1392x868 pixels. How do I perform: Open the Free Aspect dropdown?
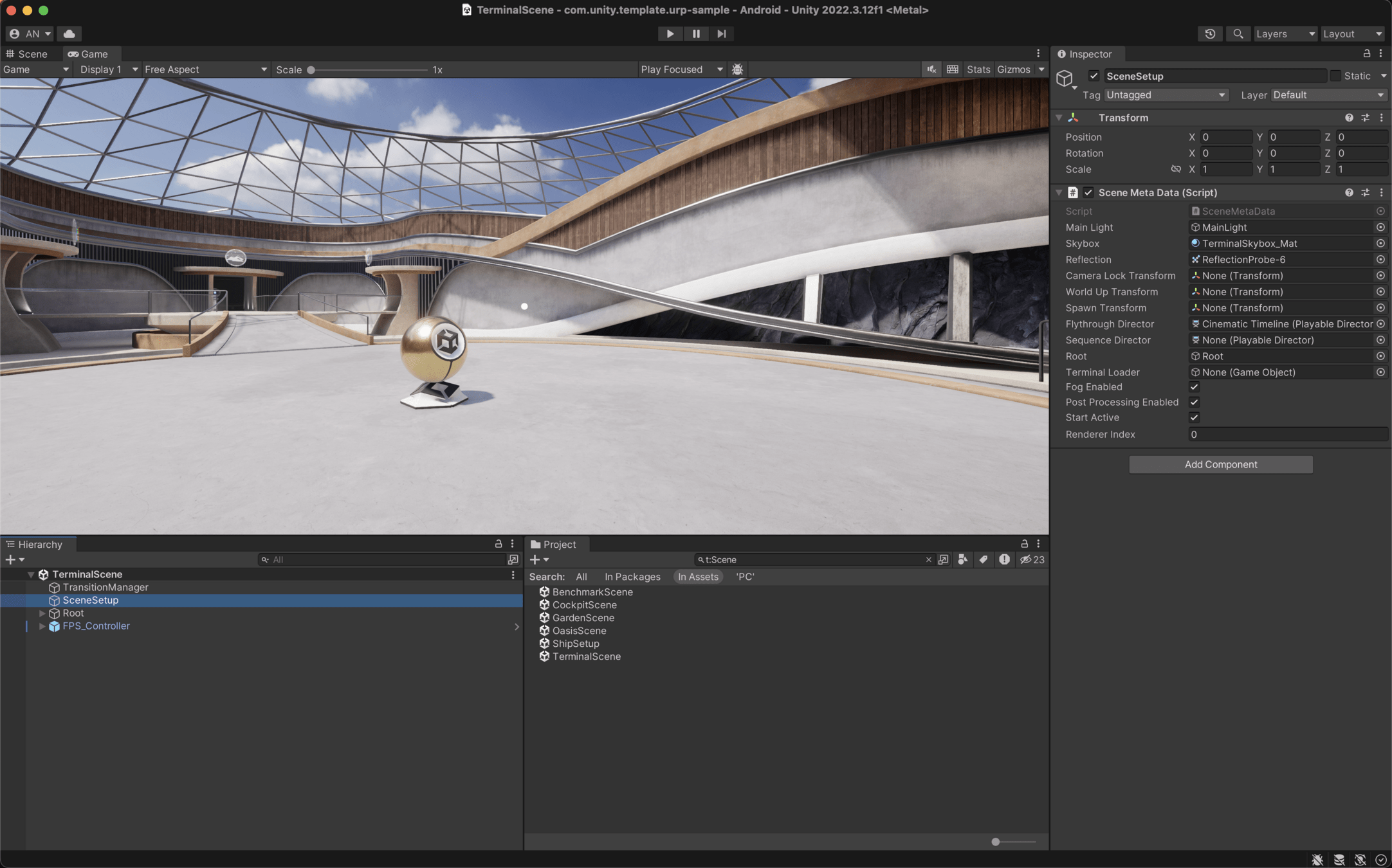click(x=205, y=69)
